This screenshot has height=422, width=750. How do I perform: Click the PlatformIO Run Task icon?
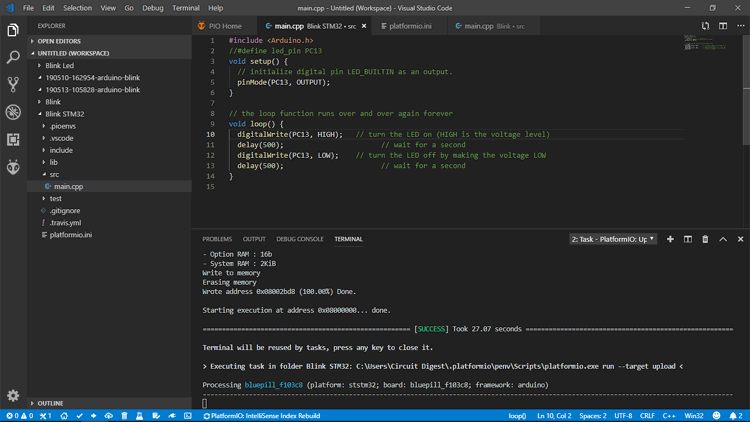[x=156, y=416]
